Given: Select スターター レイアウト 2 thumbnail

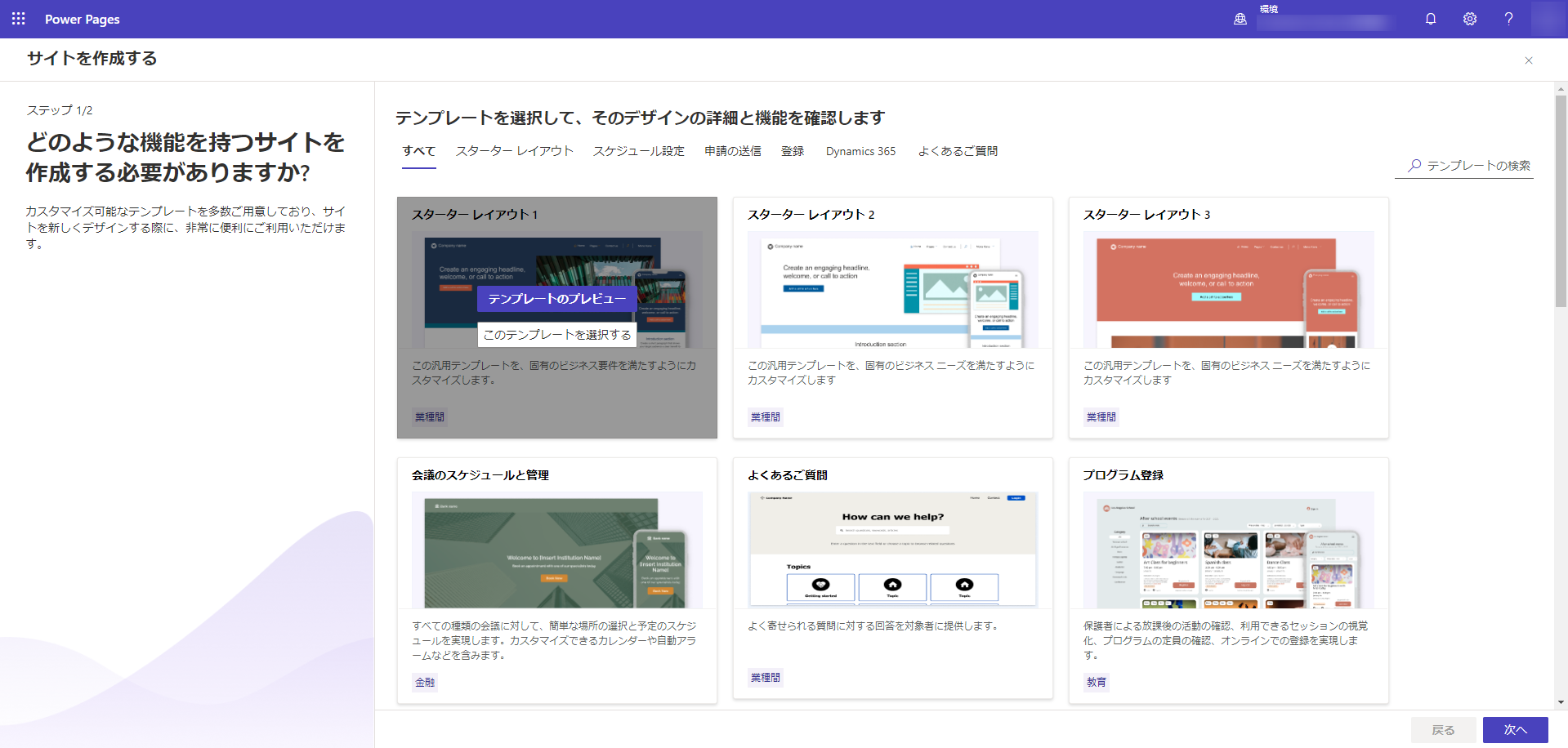Looking at the screenshot, I should [893, 290].
